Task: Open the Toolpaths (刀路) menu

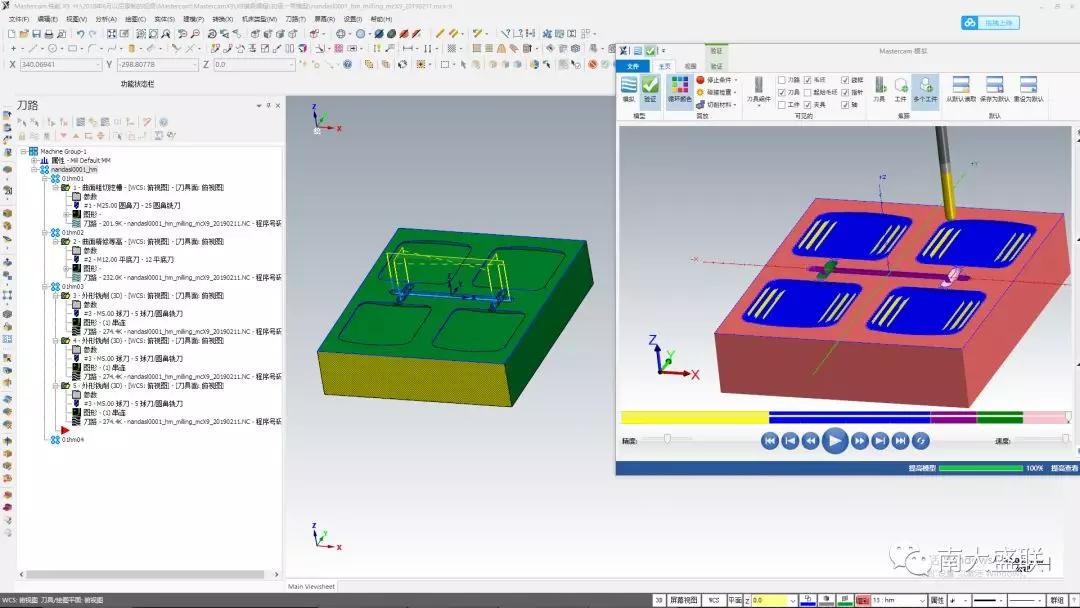Action: pyautogui.click(x=295, y=19)
